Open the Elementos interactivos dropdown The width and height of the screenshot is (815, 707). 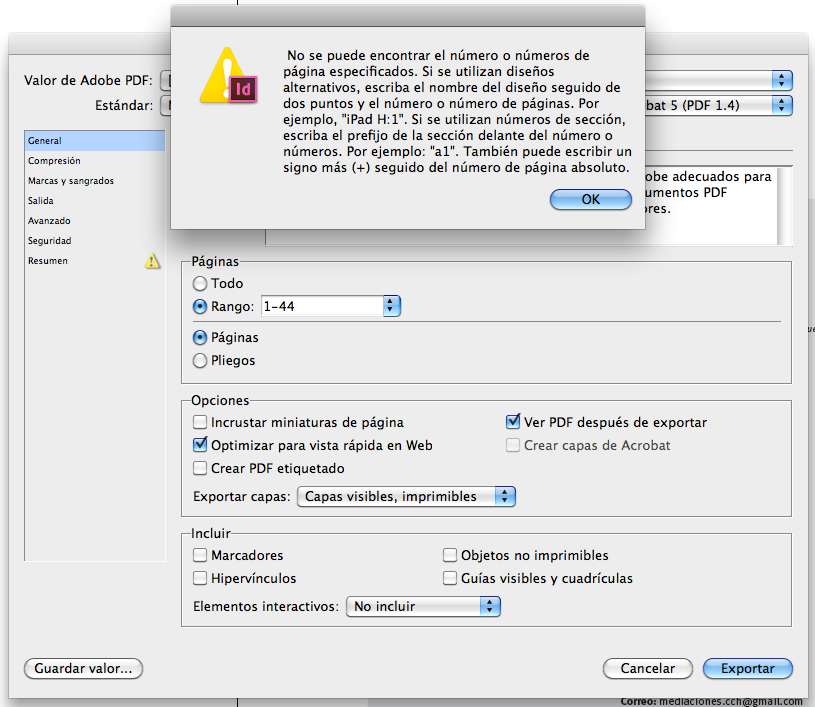[423, 607]
